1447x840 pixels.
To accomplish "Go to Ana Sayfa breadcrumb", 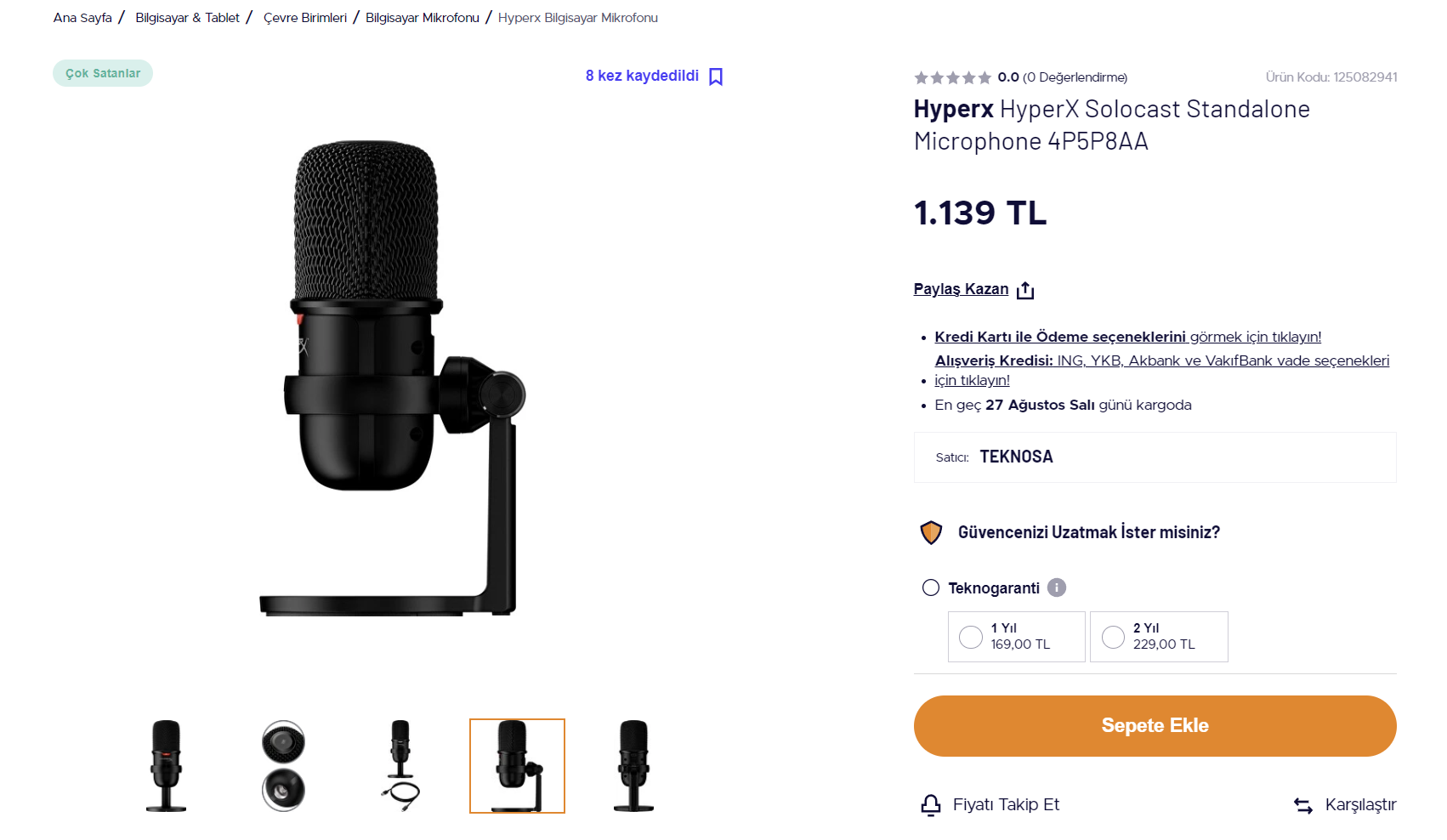I will click(82, 18).
